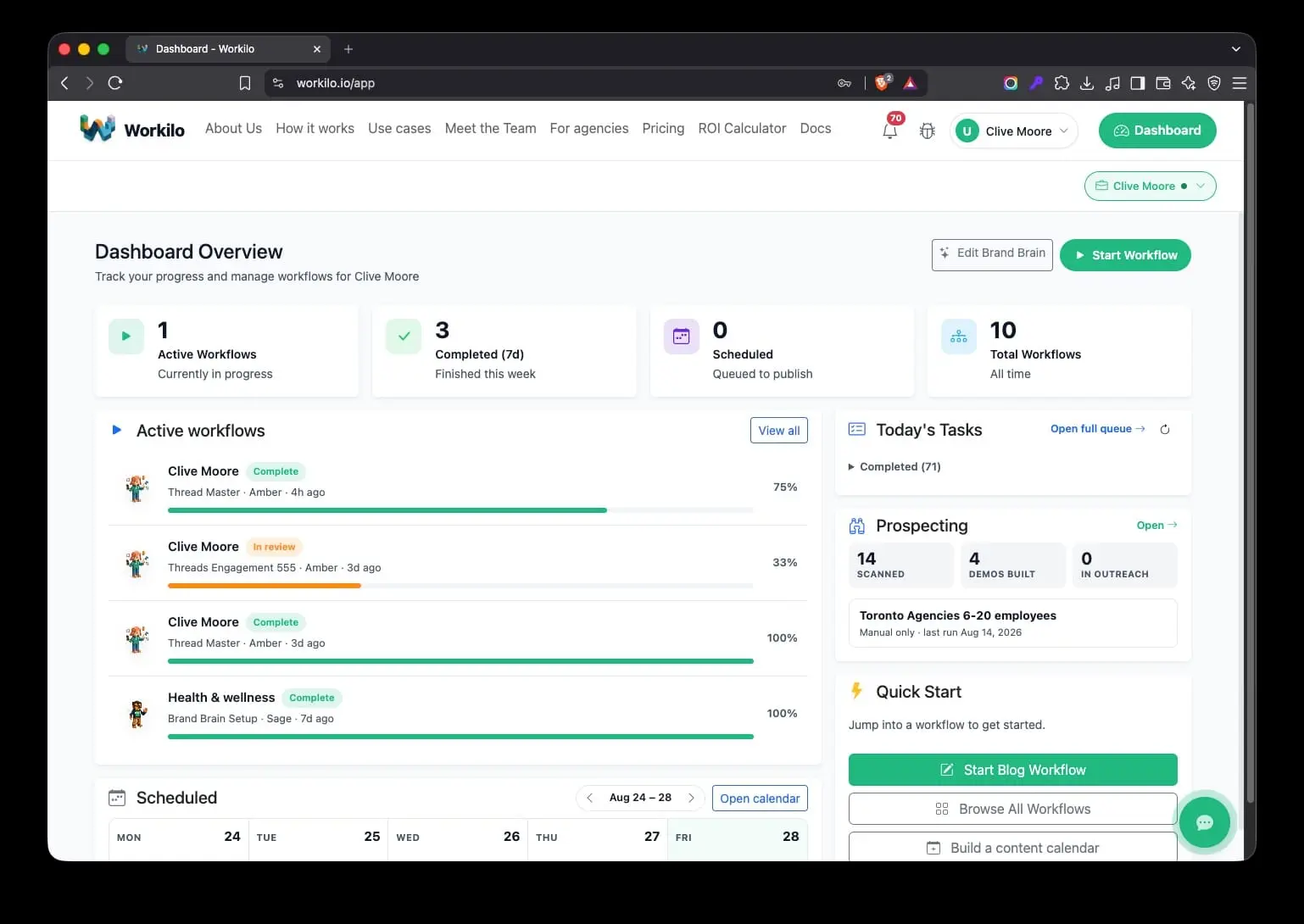Open the browser extensions puzzle icon
The width and height of the screenshot is (1304, 924).
click(x=1062, y=83)
